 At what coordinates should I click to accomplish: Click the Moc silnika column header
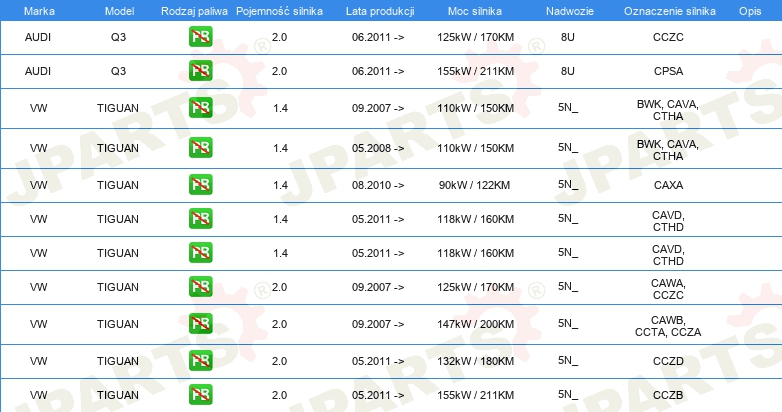point(475,11)
